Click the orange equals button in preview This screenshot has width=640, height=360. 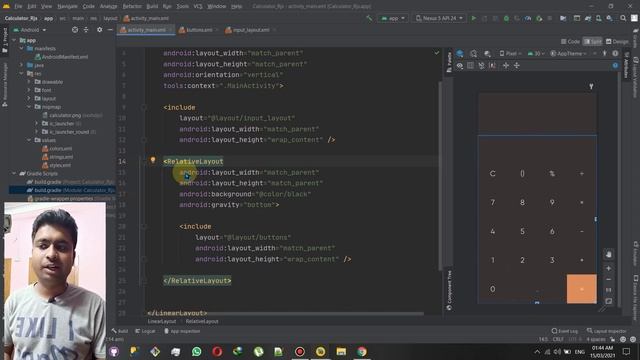pos(582,289)
